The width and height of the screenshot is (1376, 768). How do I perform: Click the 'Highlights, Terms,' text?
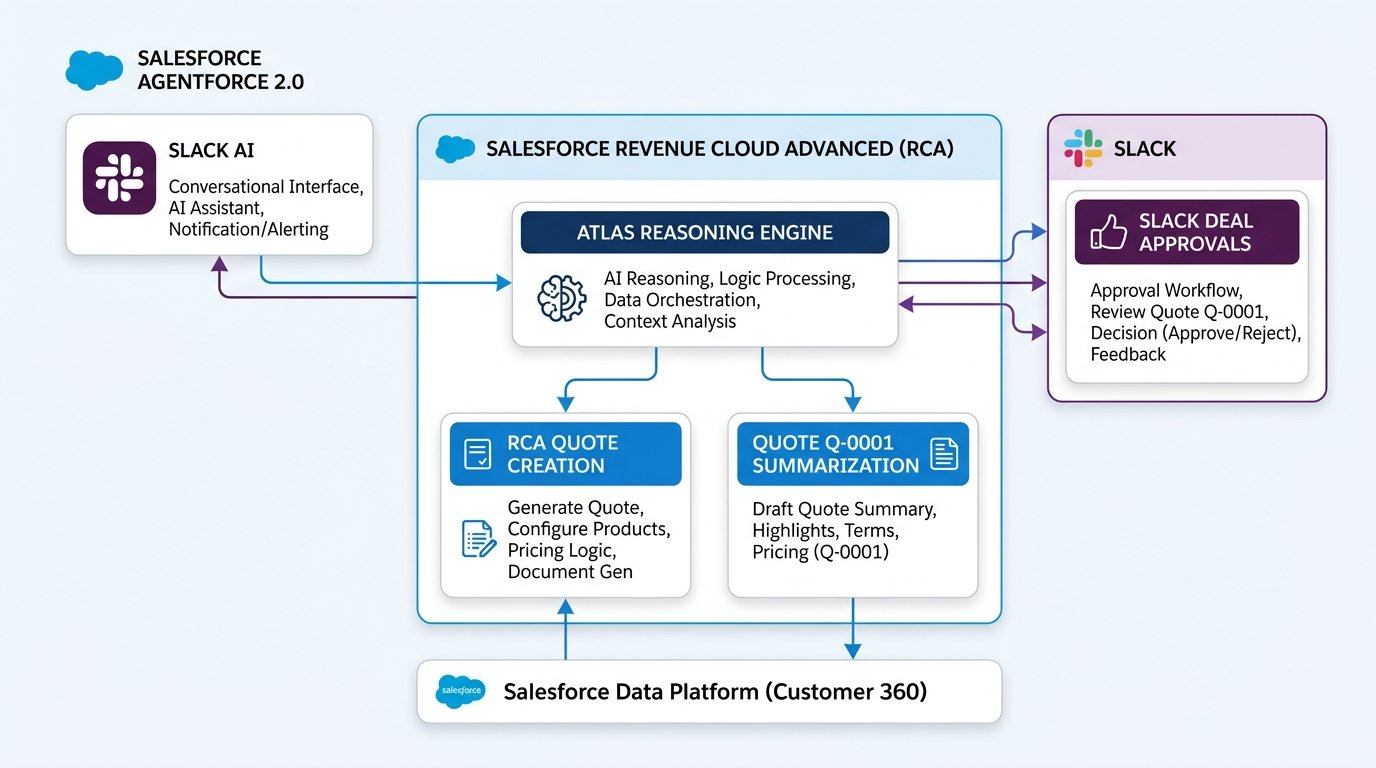[x=825, y=530]
